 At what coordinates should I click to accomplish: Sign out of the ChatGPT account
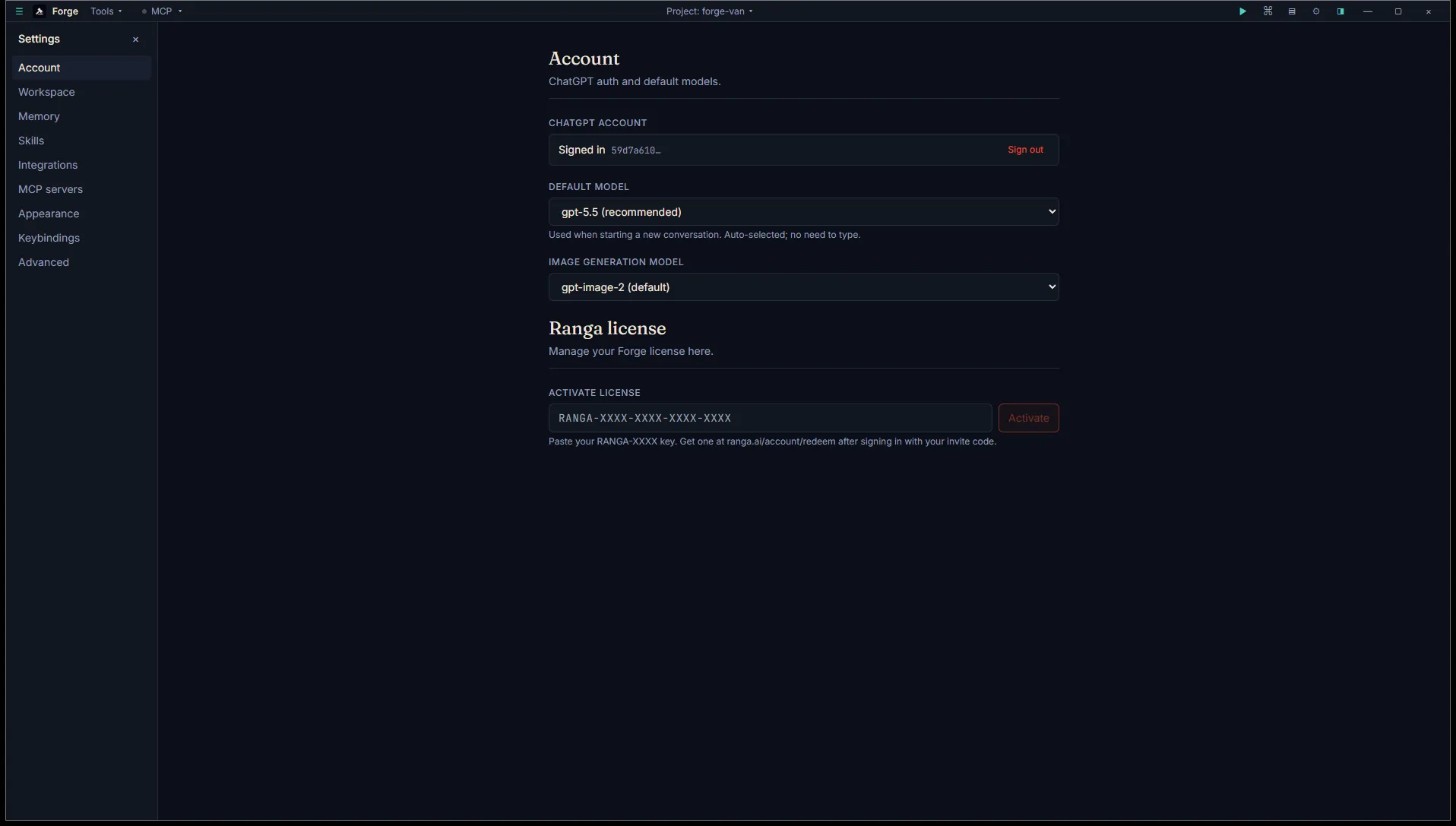(x=1025, y=150)
